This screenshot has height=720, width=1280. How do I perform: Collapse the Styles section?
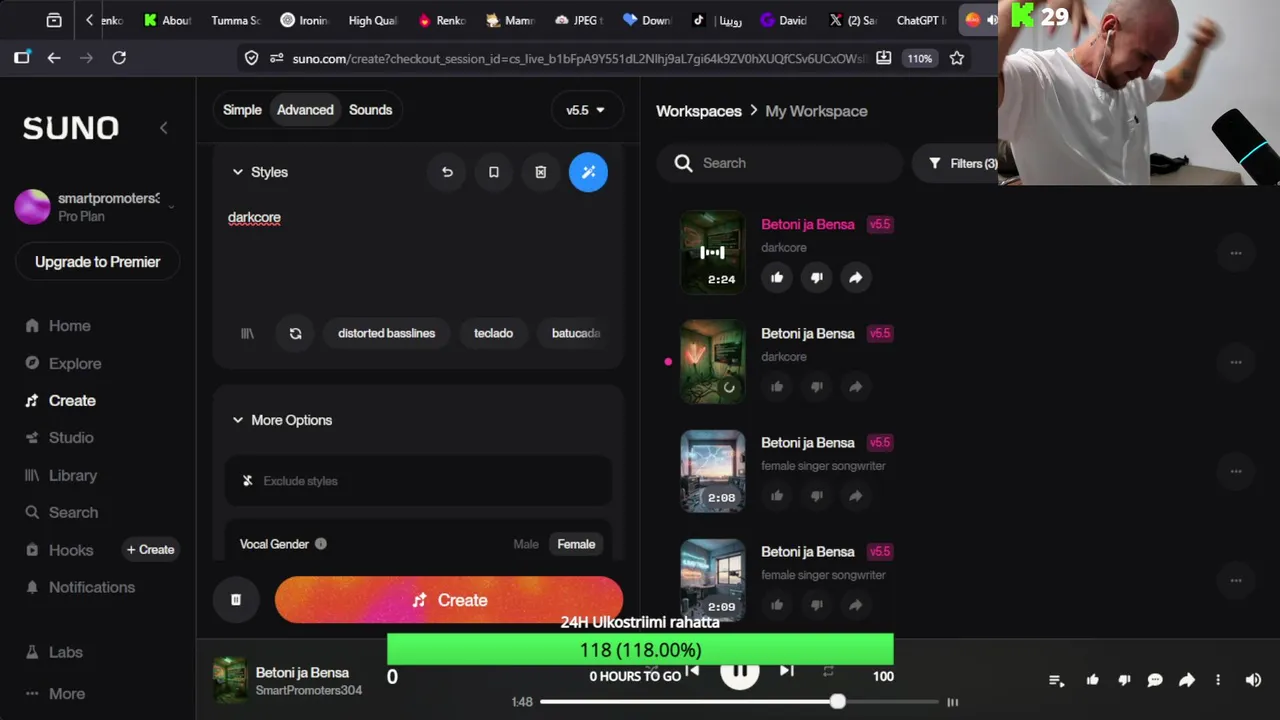pos(238,172)
